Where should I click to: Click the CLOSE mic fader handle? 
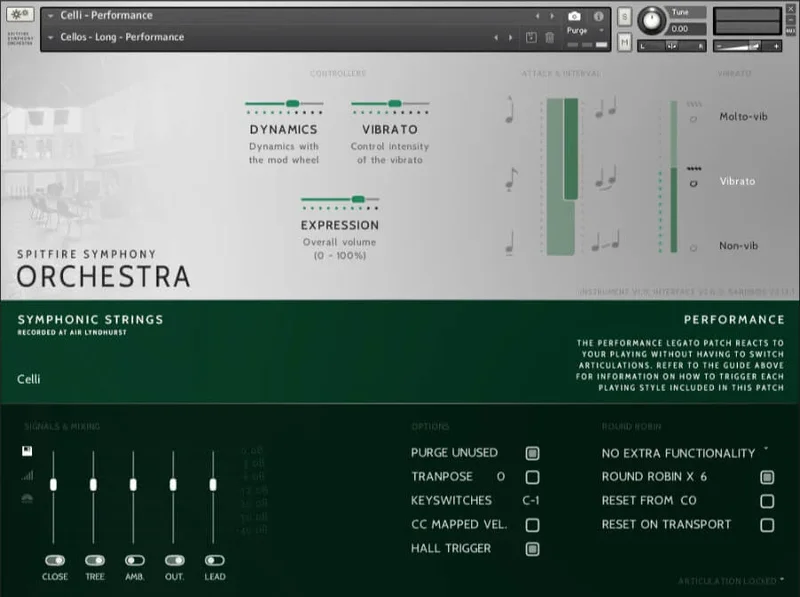pyautogui.click(x=54, y=485)
